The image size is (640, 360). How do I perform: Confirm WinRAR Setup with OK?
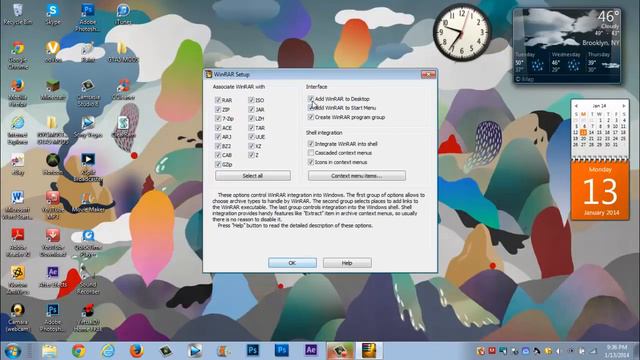(292, 263)
